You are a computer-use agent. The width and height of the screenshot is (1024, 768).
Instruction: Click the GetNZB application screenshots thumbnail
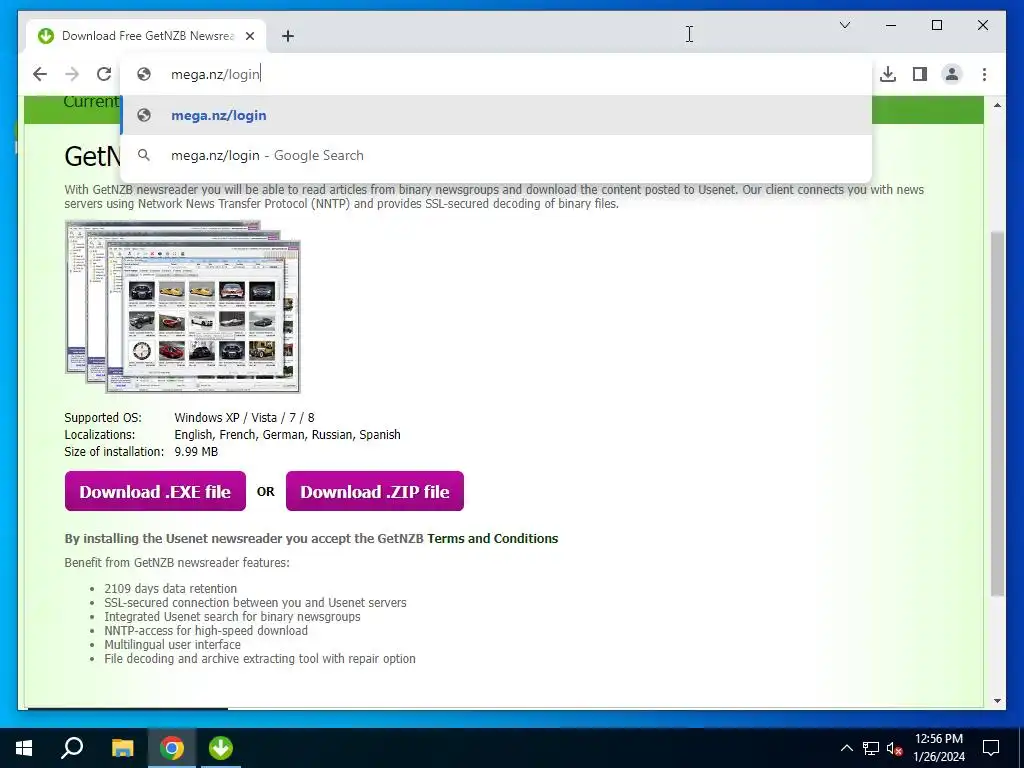[x=183, y=306]
